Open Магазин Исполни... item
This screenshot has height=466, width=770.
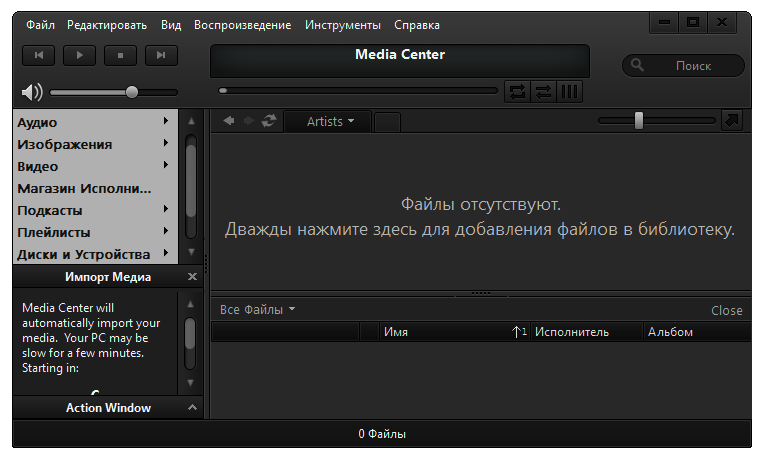coord(84,189)
